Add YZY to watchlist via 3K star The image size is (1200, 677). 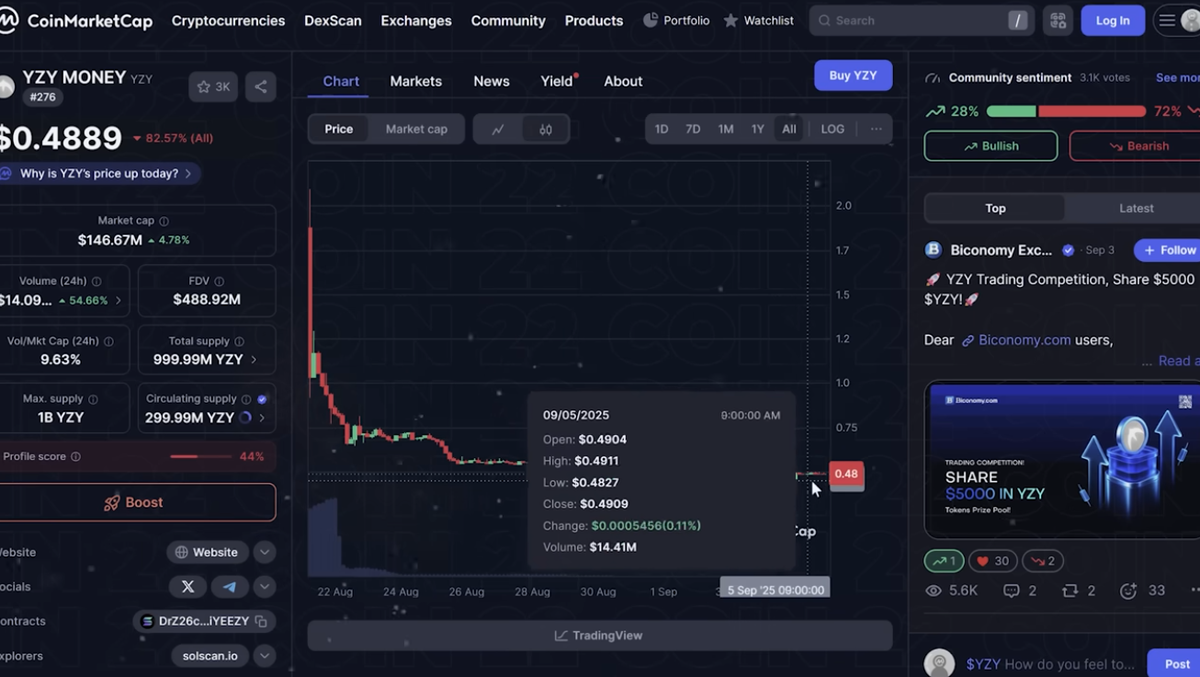[213, 87]
